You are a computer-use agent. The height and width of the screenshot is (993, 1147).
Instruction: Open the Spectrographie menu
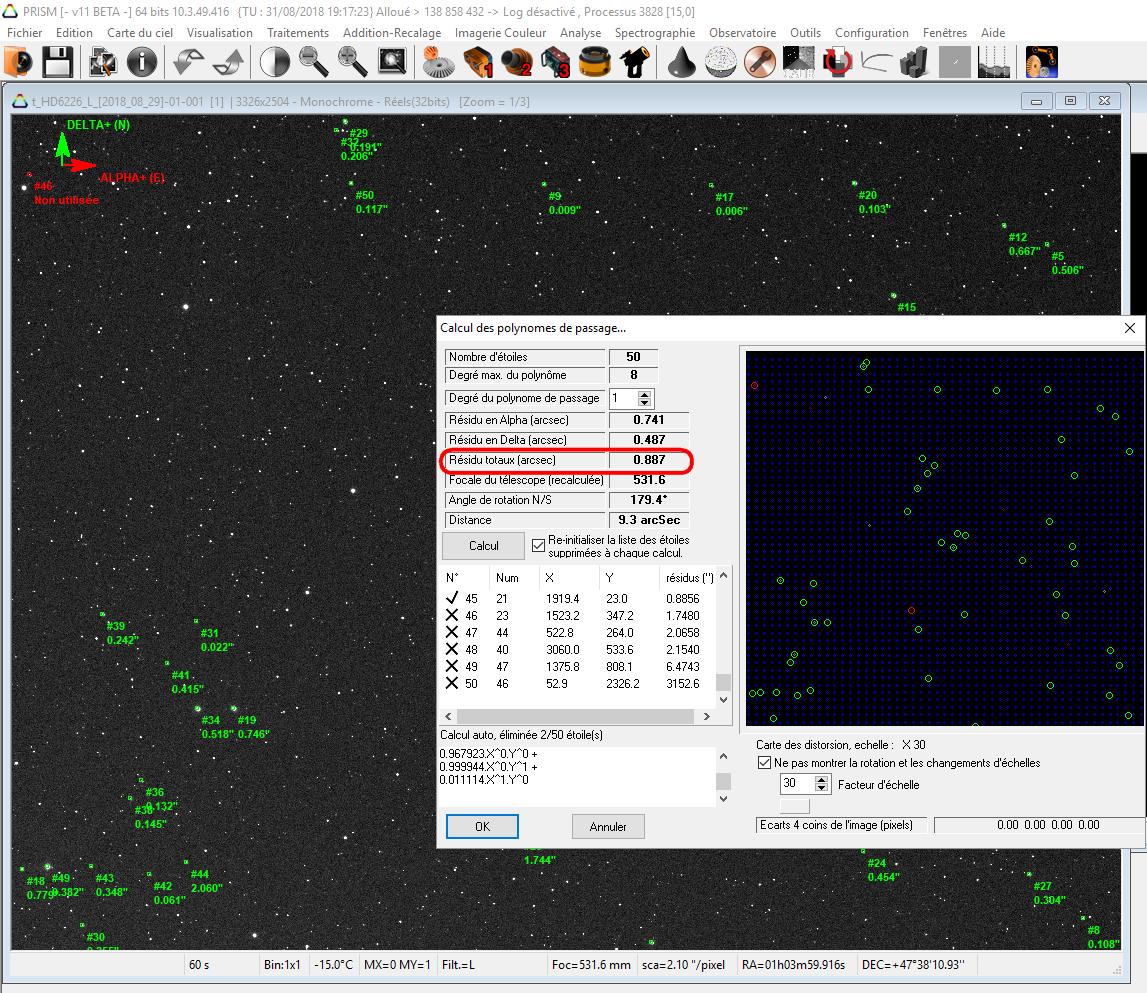pyautogui.click(x=654, y=33)
